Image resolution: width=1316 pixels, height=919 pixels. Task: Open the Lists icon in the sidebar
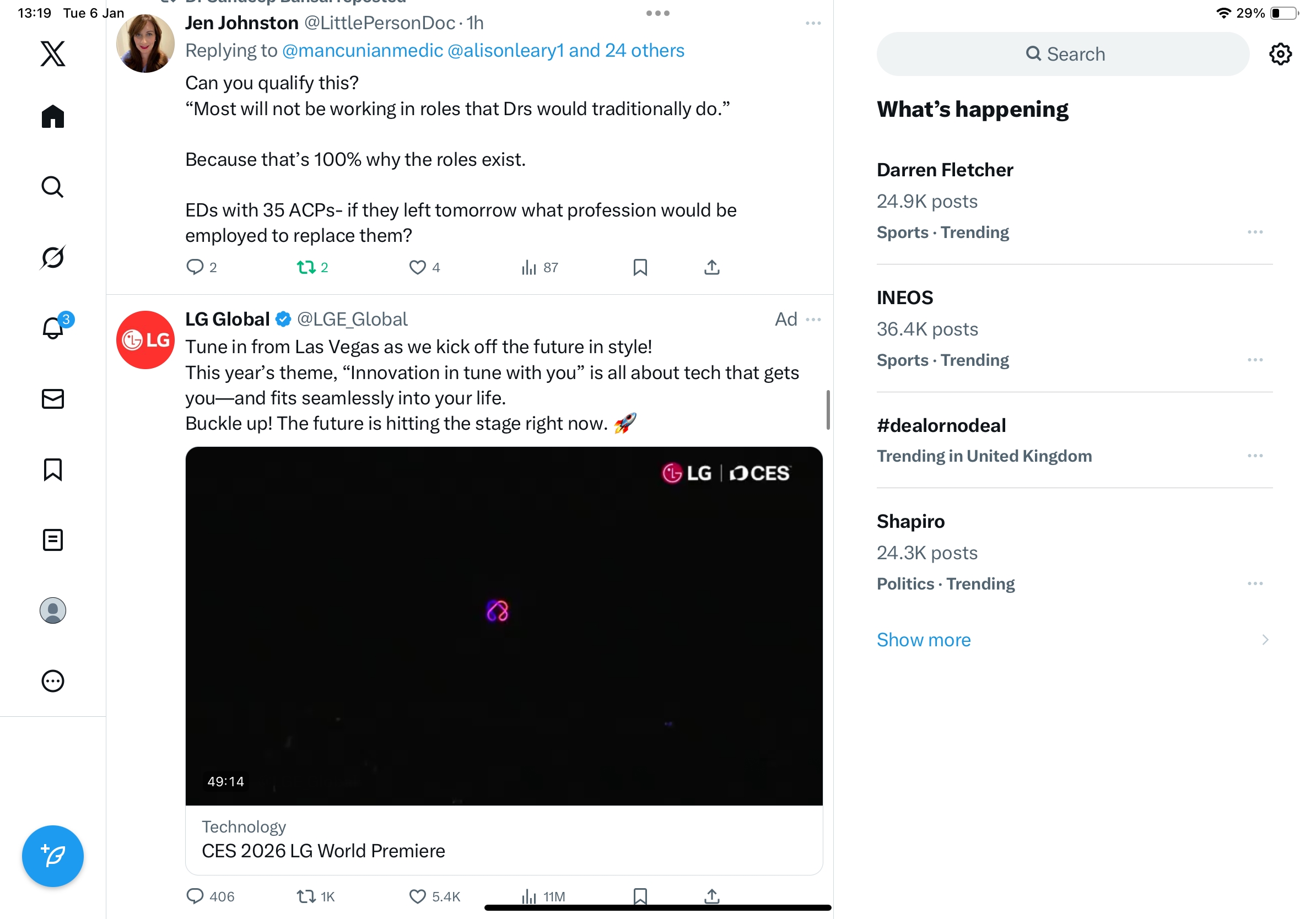click(x=53, y=540)
